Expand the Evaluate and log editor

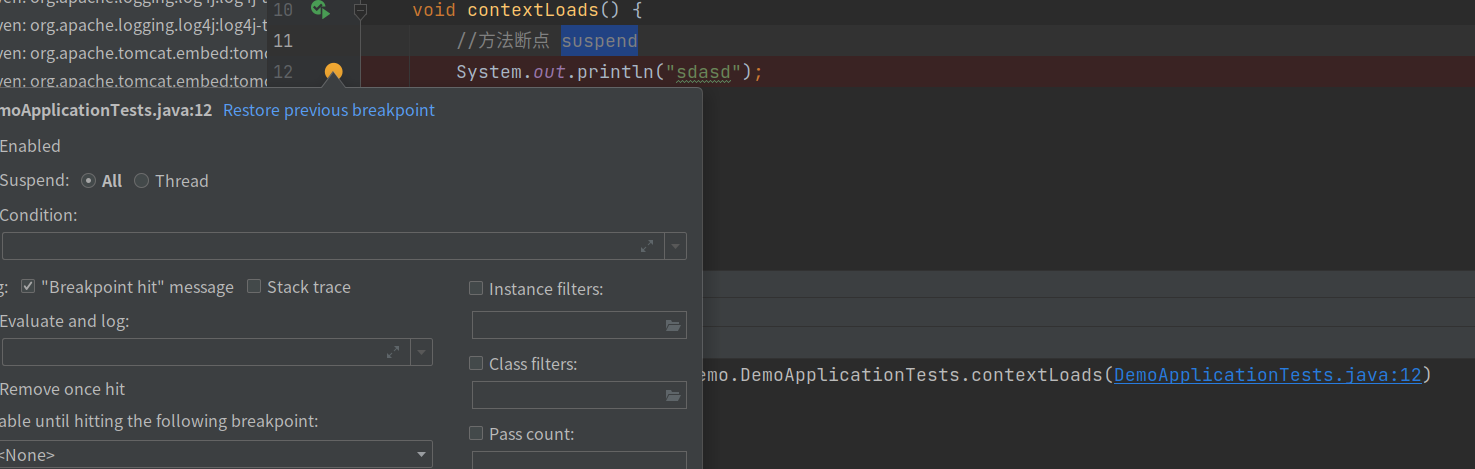click(x=393, y=352)
